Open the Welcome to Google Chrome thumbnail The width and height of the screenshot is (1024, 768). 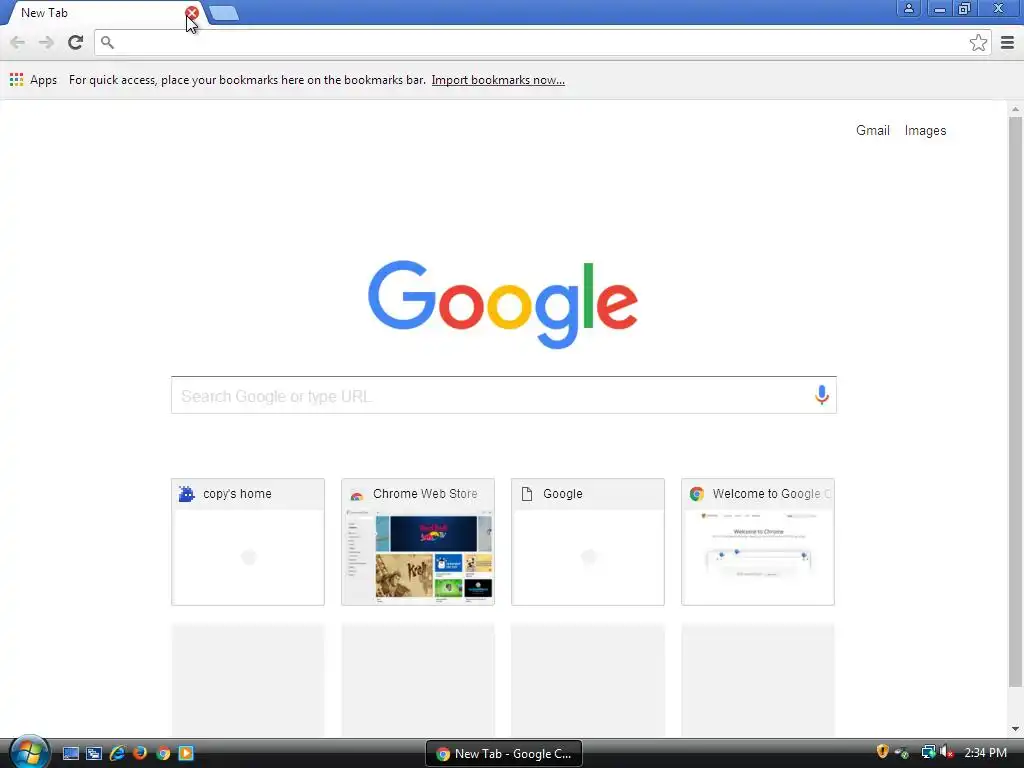[758, 541]
